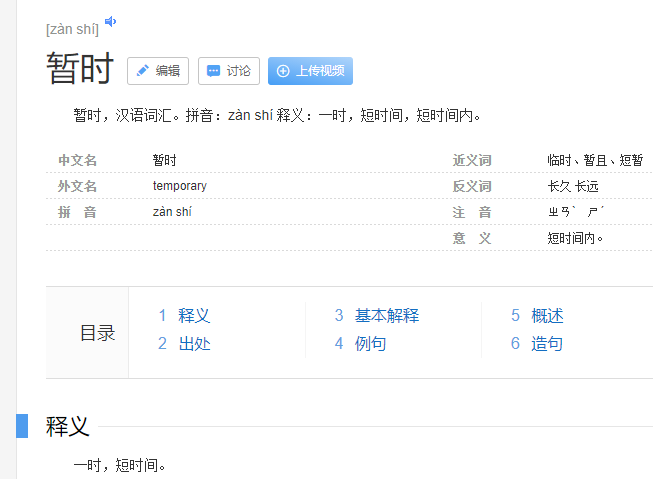The image size is (653, 479).
Task: Click the foreign name value temporary
Action: point(180,186)
